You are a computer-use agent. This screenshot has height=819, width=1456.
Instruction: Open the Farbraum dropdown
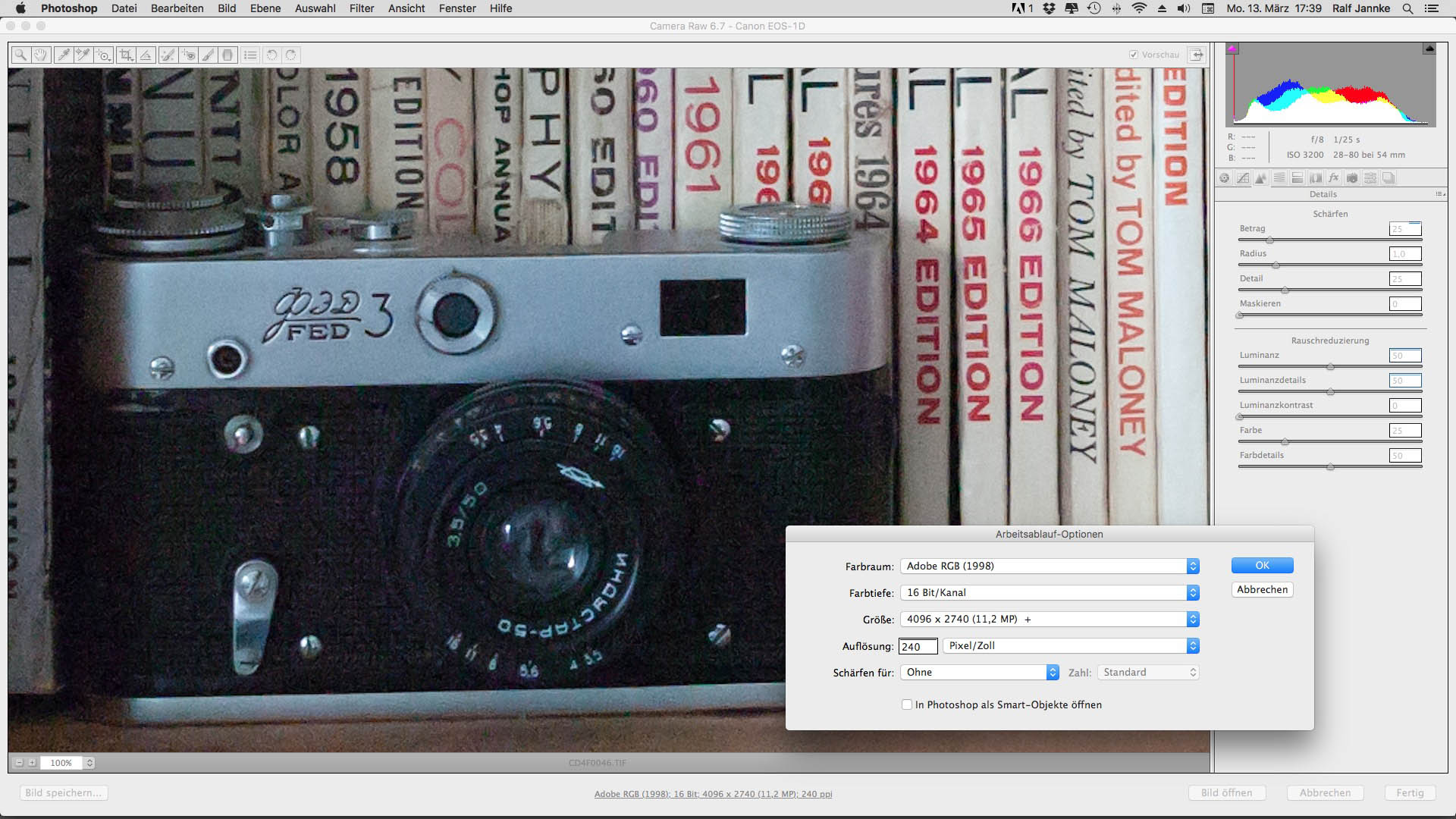coord(1050,566)
